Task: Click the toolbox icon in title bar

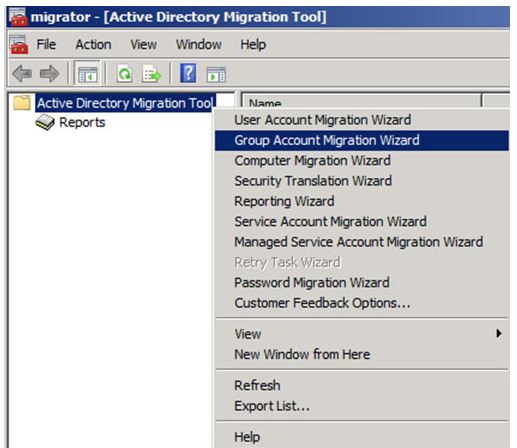Action: [18, 17]
